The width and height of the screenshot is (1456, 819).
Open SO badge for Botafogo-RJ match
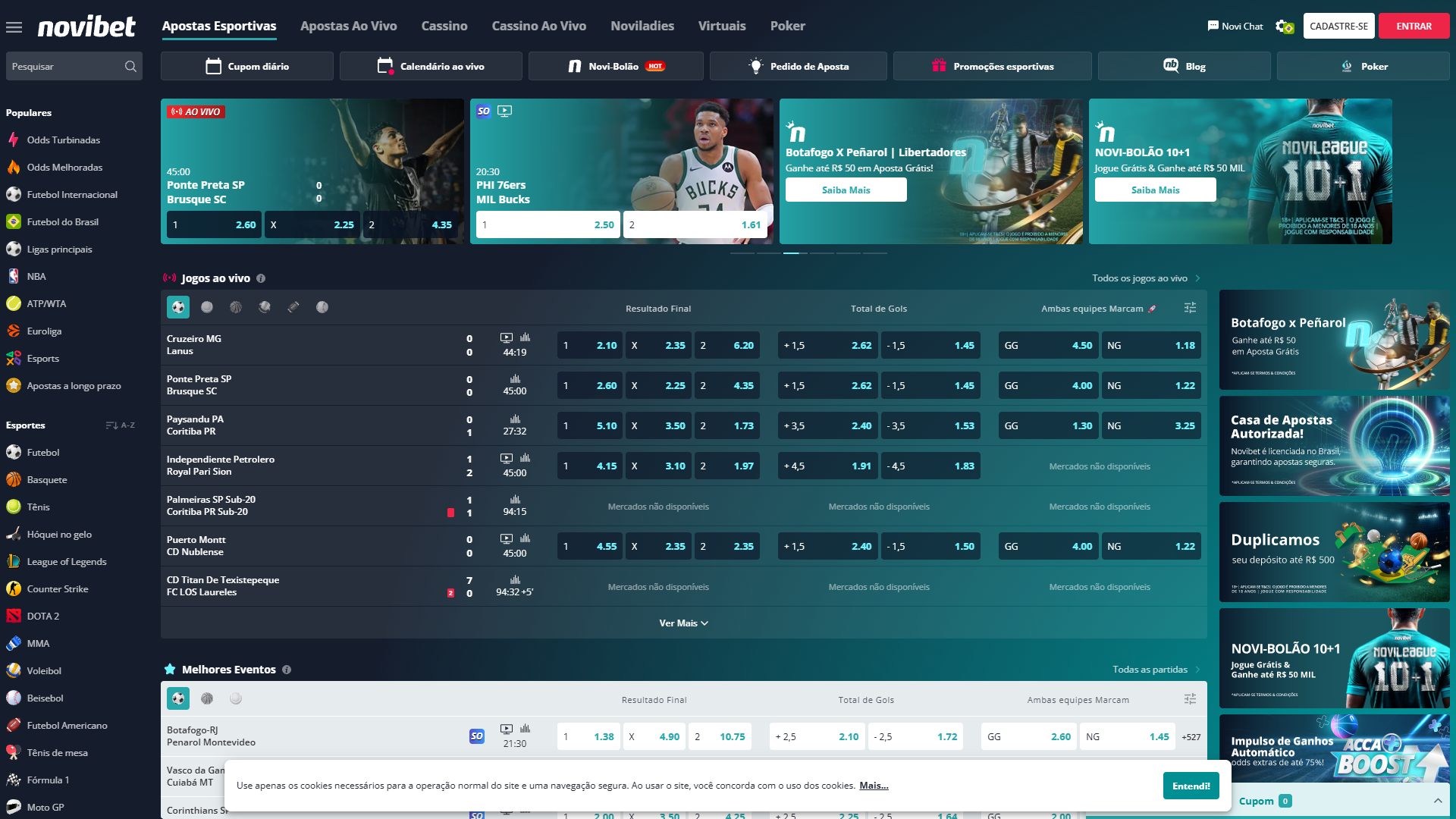(x=476, y=736)
